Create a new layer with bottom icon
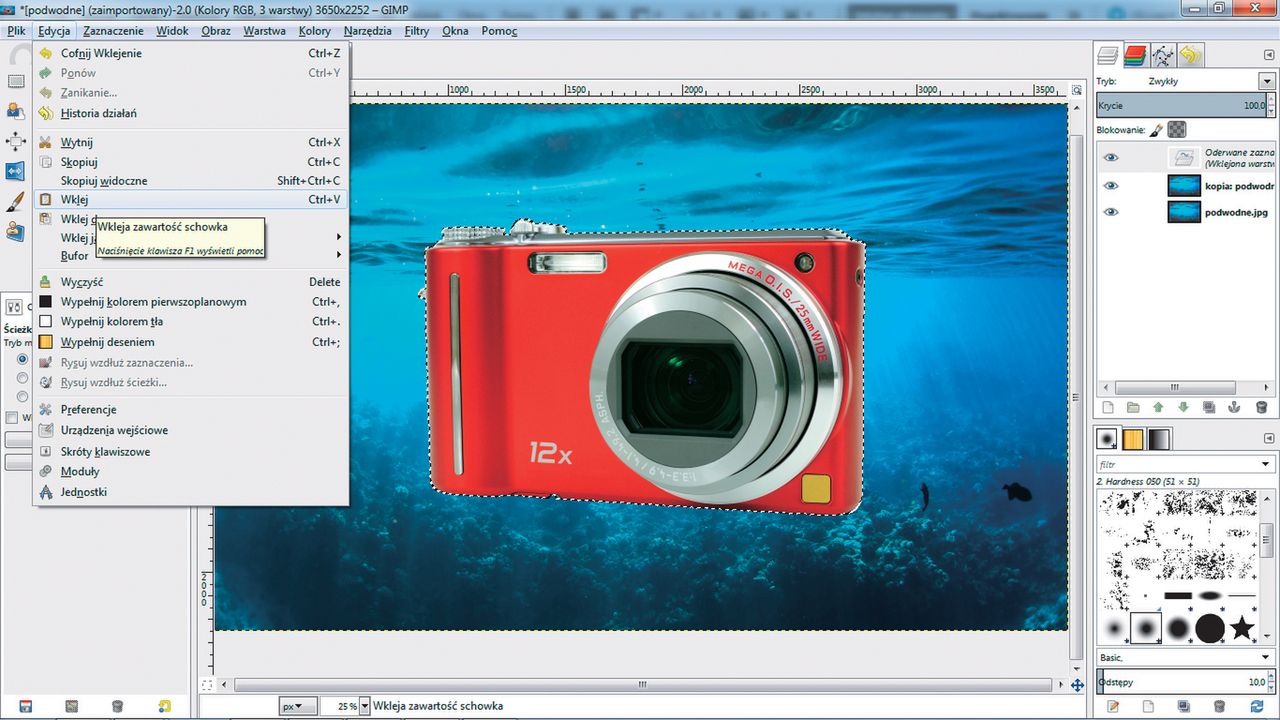This screenshot has width=1280, height=720. click(x=1108, y=407)
